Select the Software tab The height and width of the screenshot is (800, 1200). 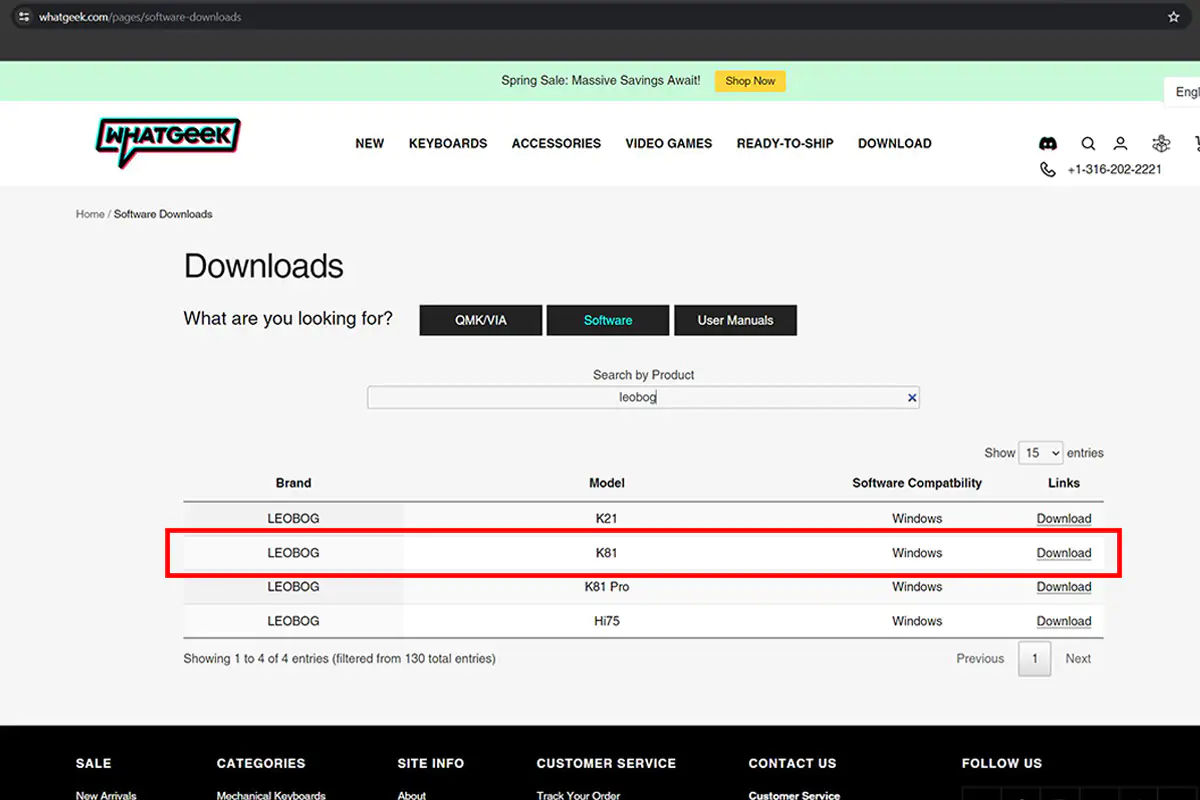[x=608, y=320]
